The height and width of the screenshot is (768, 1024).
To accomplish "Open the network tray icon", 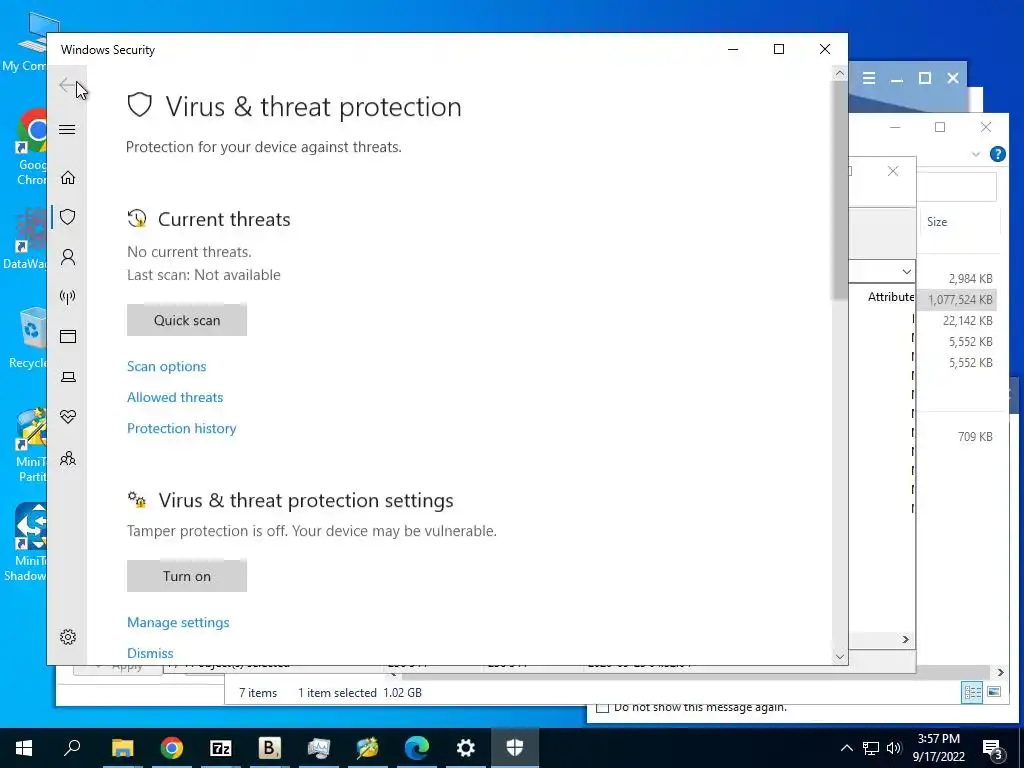I will click(x=871, y=748).
